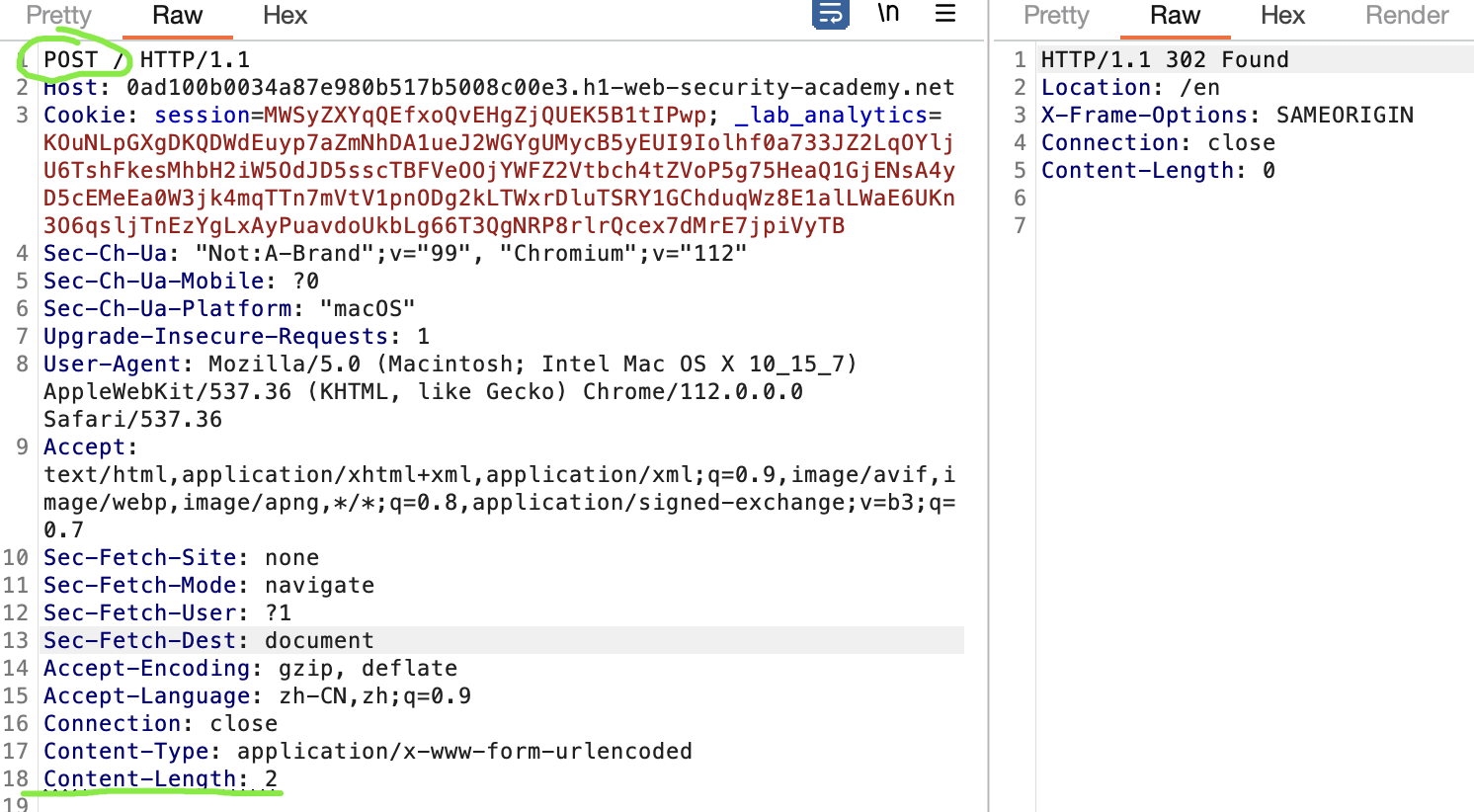Click the Accept-Encoding header line
The image size is (1474, 812).
tap(250, 668)
